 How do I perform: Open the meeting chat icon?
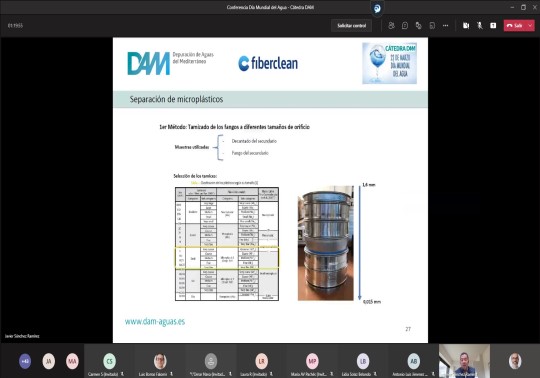[x=405, y=25]
